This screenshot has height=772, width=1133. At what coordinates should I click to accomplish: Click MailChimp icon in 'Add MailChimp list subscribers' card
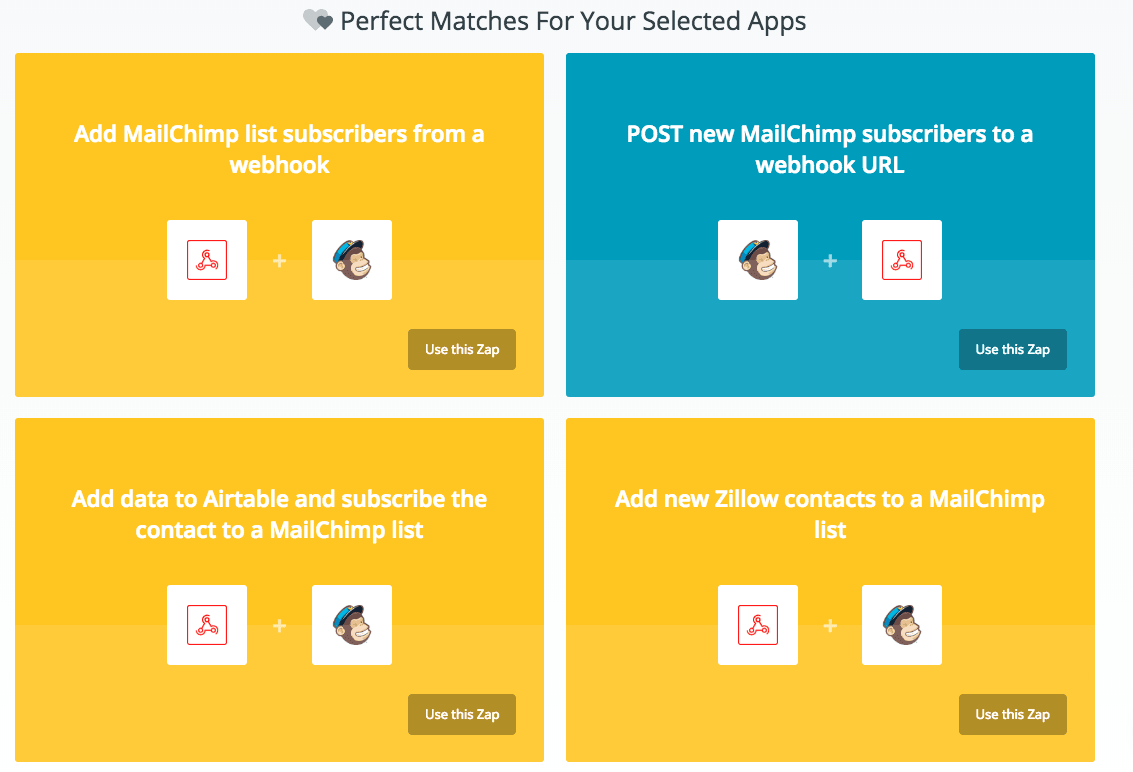click(x=352, y=260)
